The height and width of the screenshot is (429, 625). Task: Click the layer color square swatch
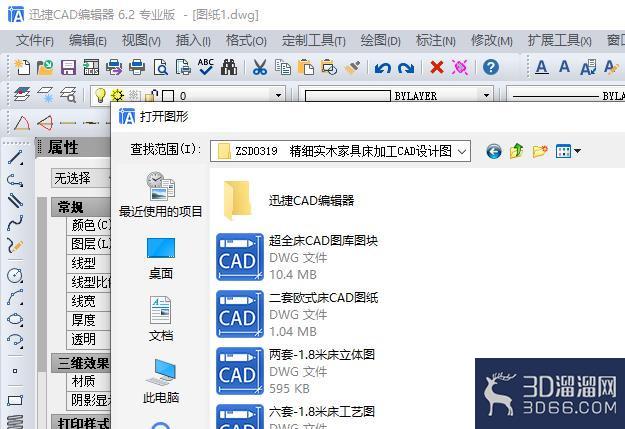pos(168,96)
